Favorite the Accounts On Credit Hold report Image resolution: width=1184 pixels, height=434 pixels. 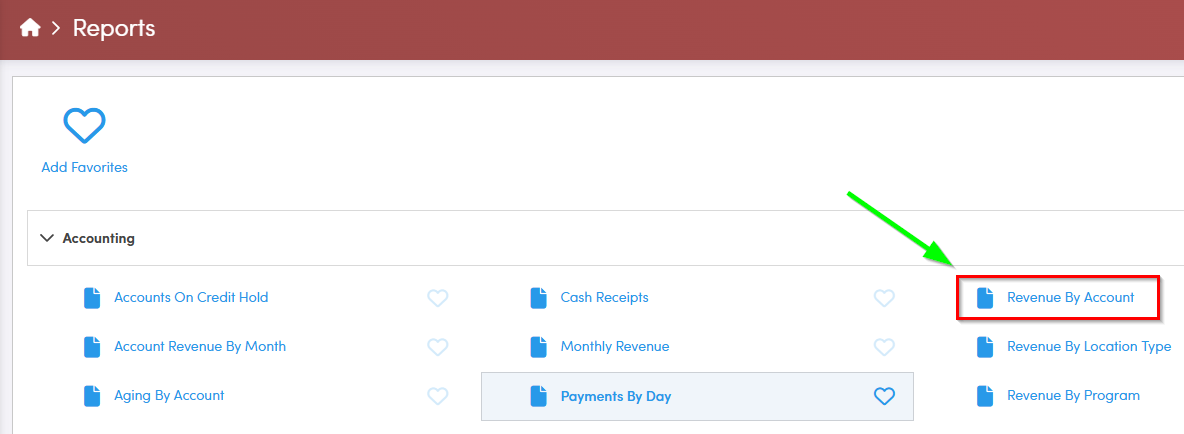tap(437, 297)
